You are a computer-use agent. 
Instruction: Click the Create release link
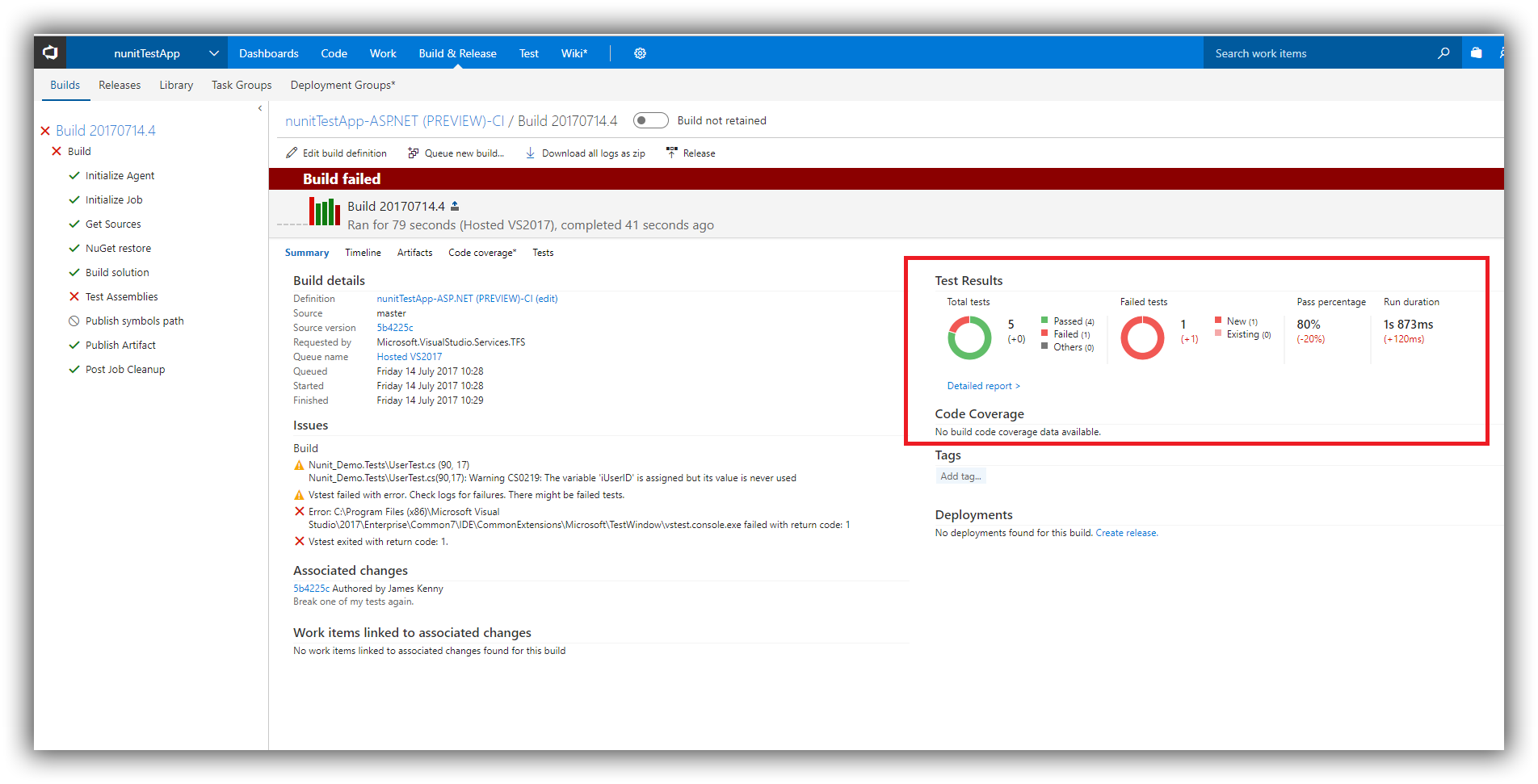pos(1126,533)
